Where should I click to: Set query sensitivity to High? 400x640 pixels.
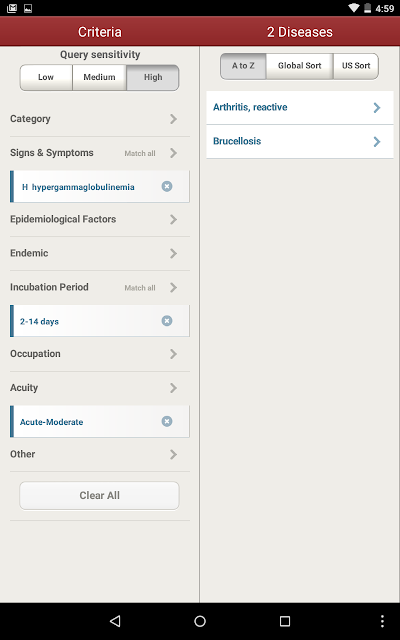(153, 77)
